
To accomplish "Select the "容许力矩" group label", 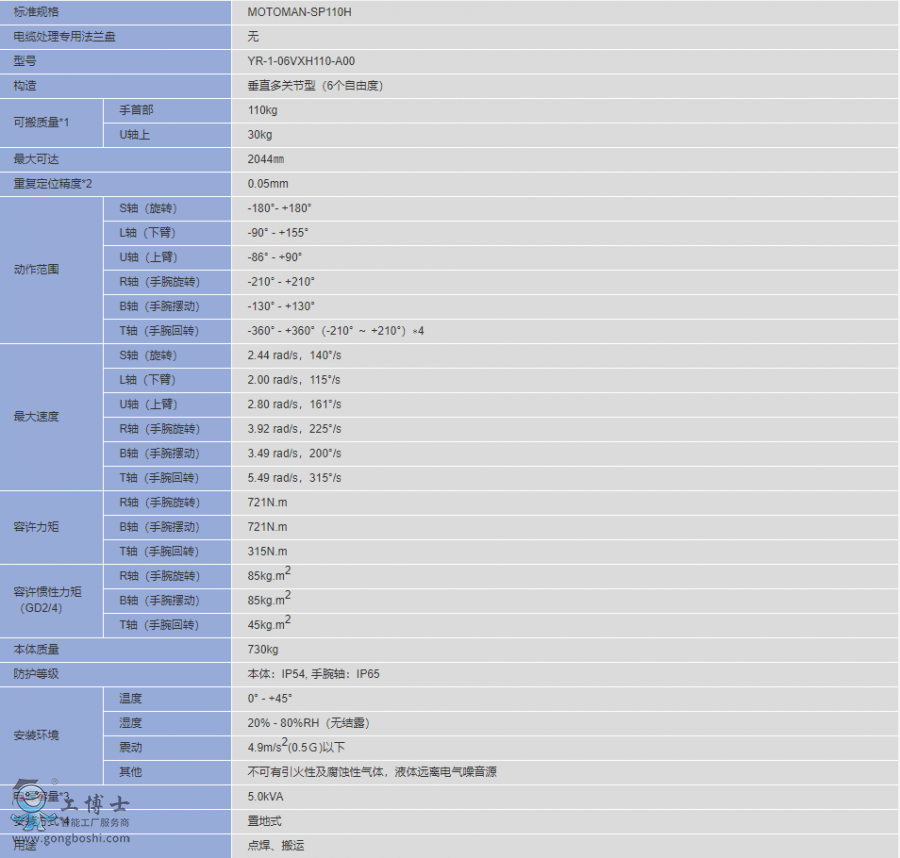I will [36, 527].
